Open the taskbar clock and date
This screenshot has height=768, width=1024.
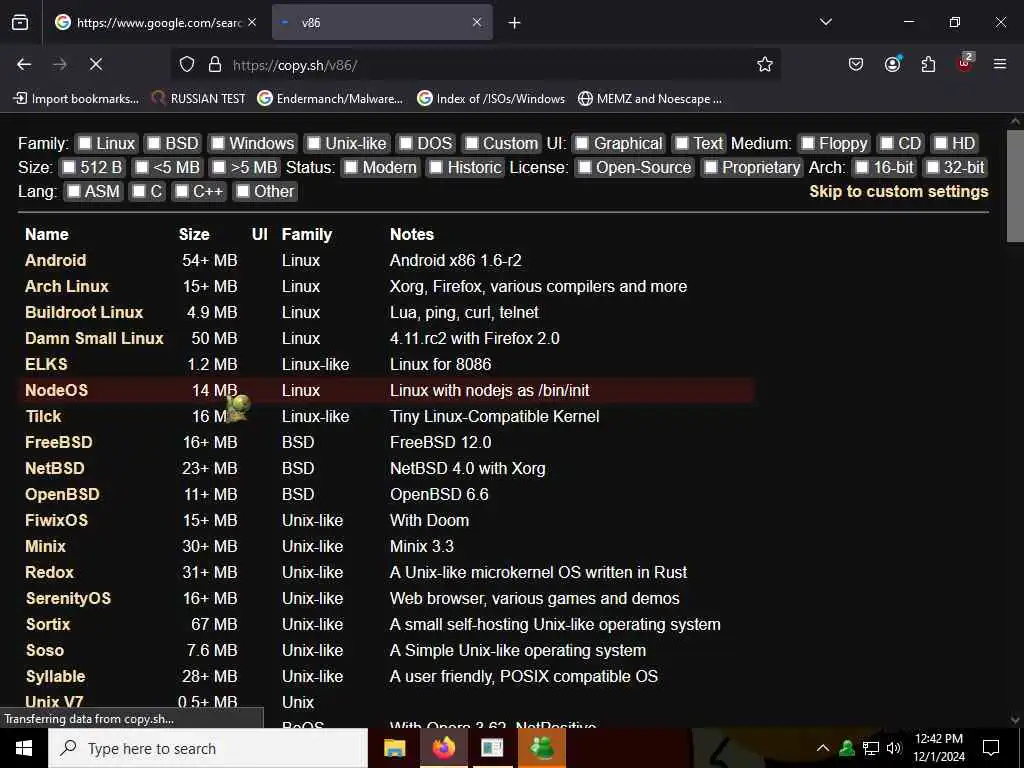[x=938, y=748]
